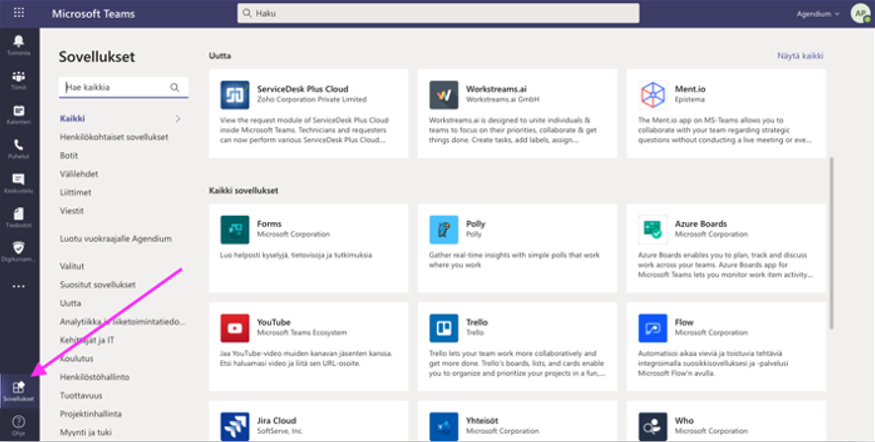The image size is (875, 442).
Task: Click Who app icon
Action: tap(653, 426)
